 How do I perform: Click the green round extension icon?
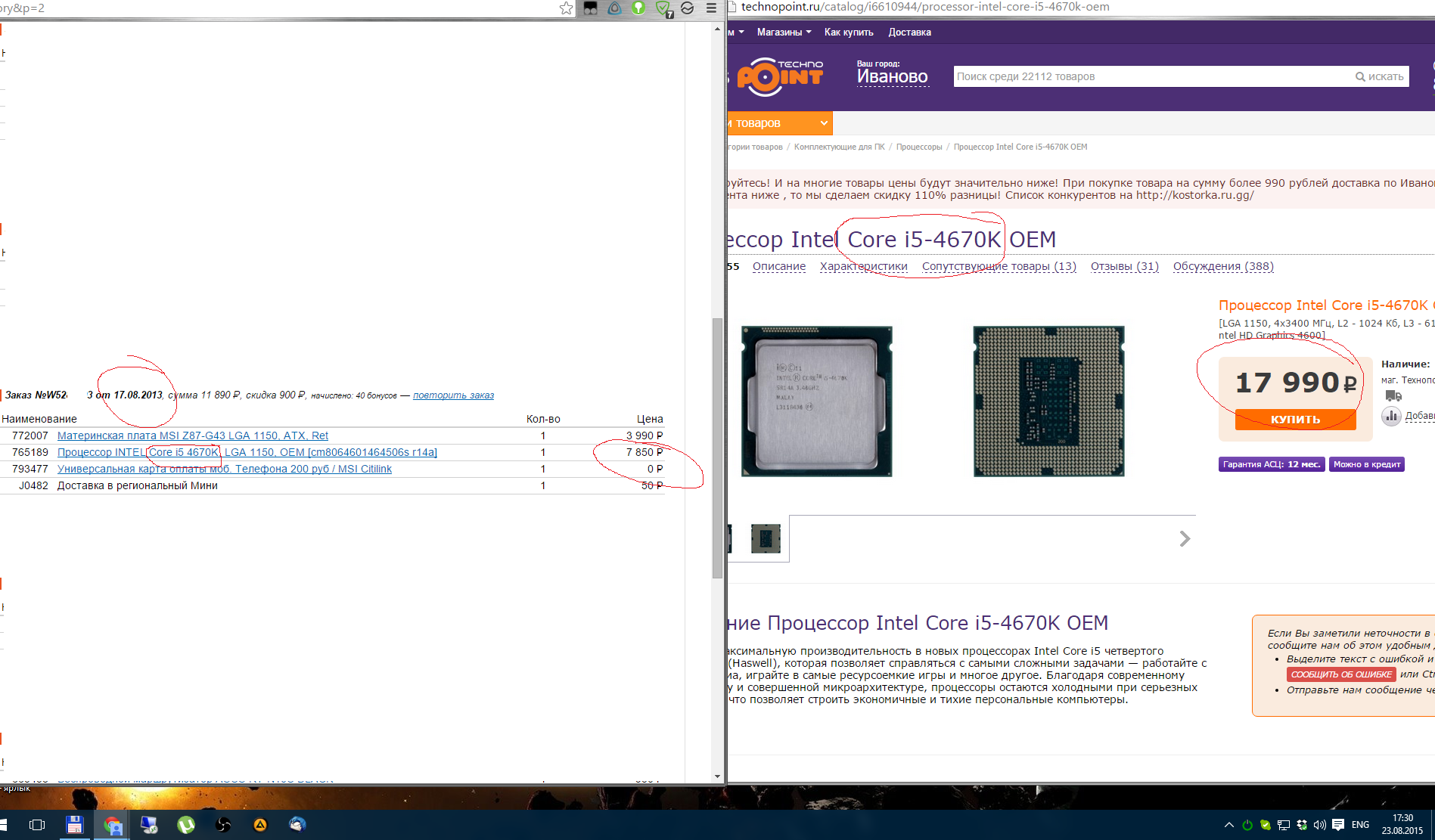(639, 8)
